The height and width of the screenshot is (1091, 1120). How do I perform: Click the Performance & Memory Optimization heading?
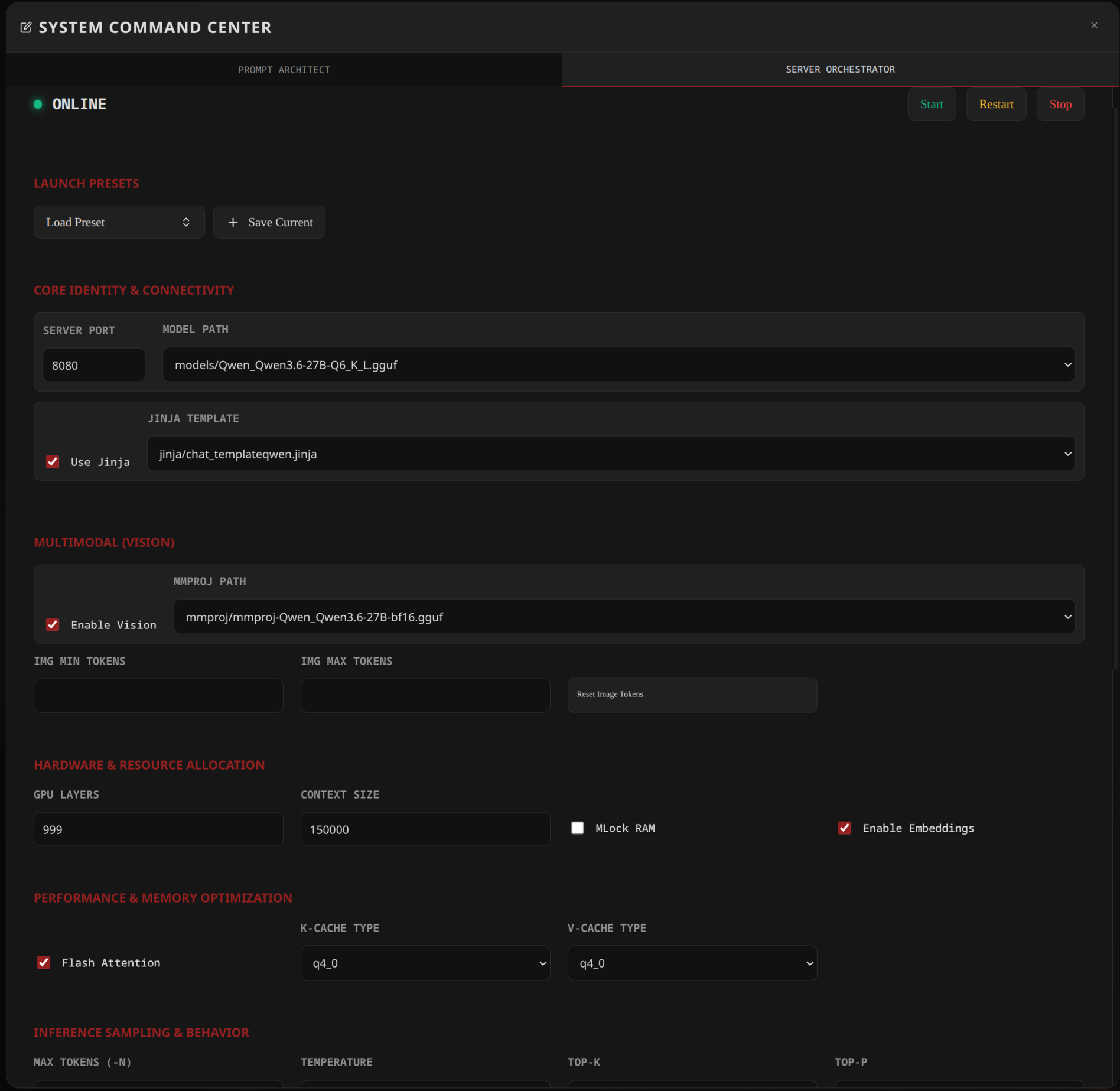[163, 898]
